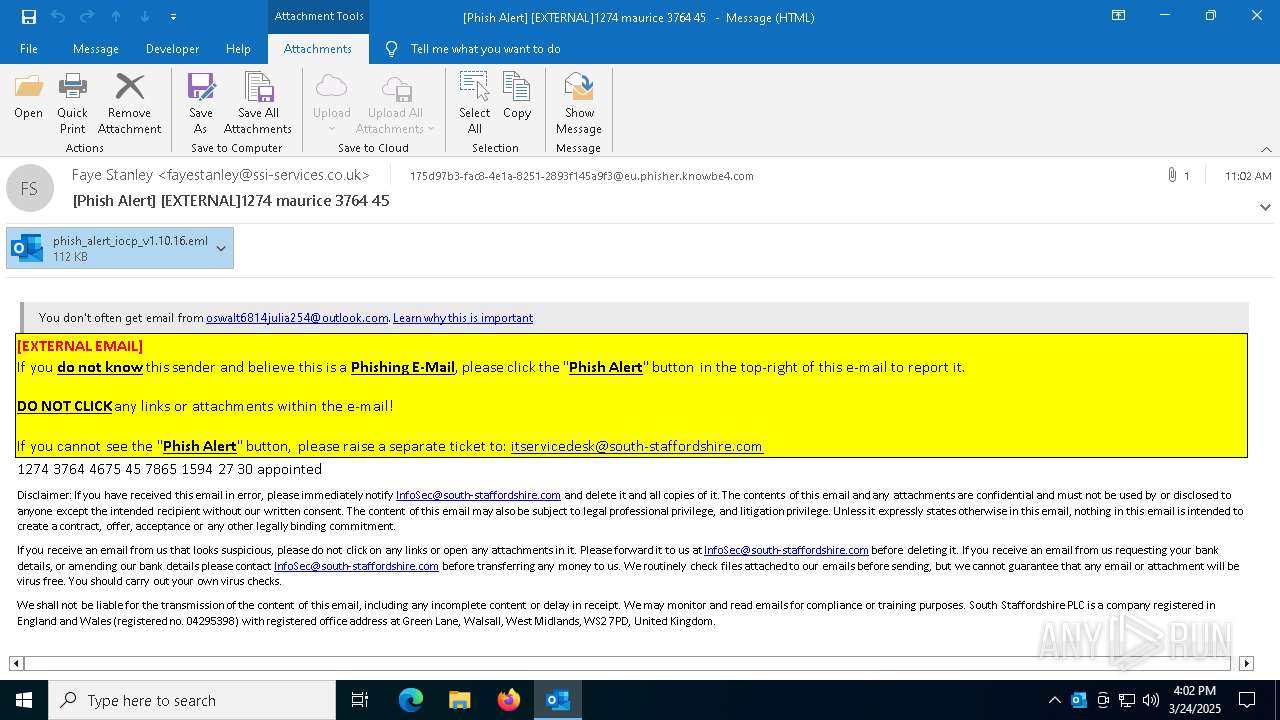This screenshot has height=720, width=1280.
Task: Click the sender name Faye Stanley
Action: click(x=112, y=175)
